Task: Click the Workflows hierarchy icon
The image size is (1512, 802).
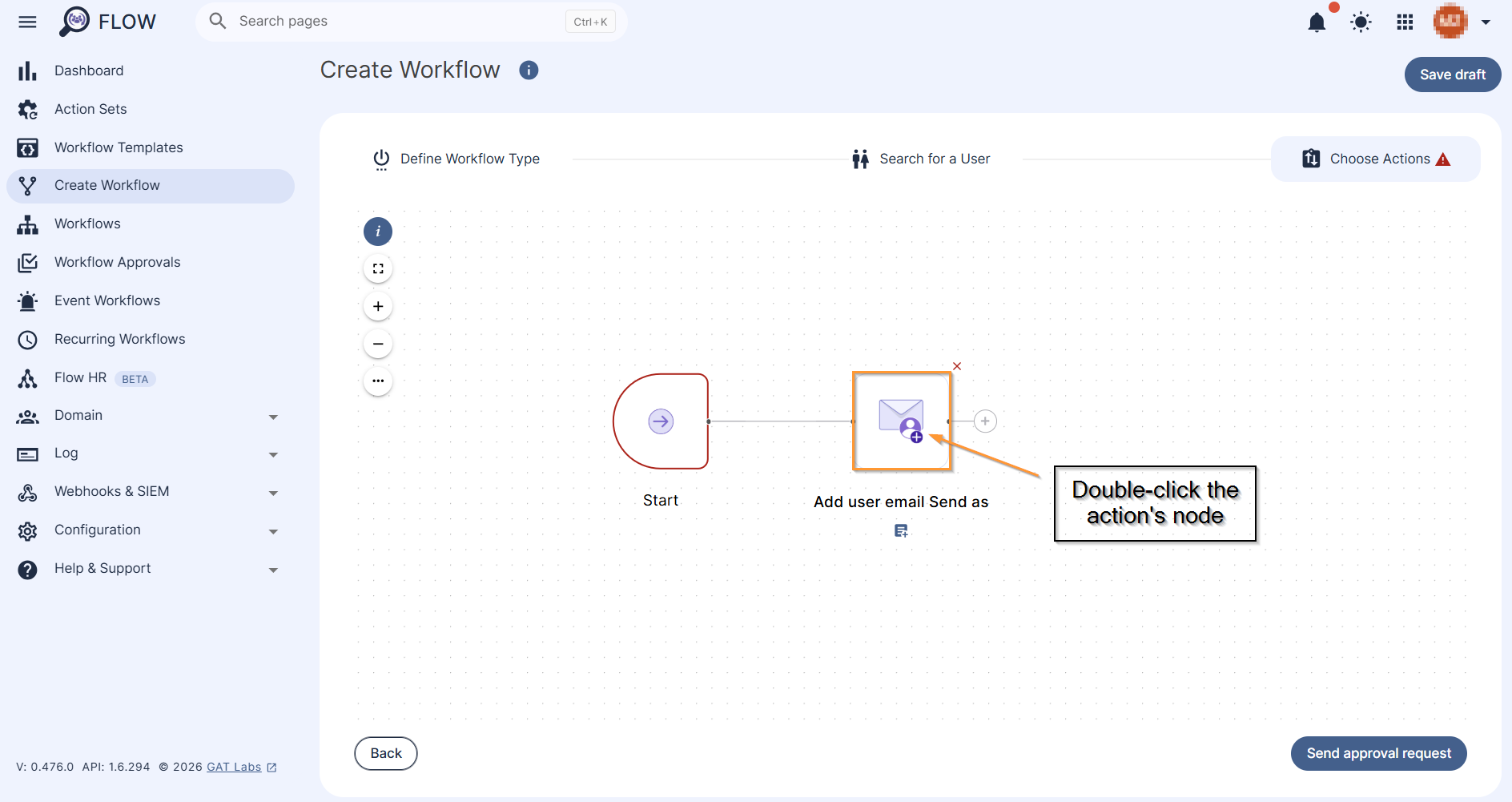Action: 27,225
